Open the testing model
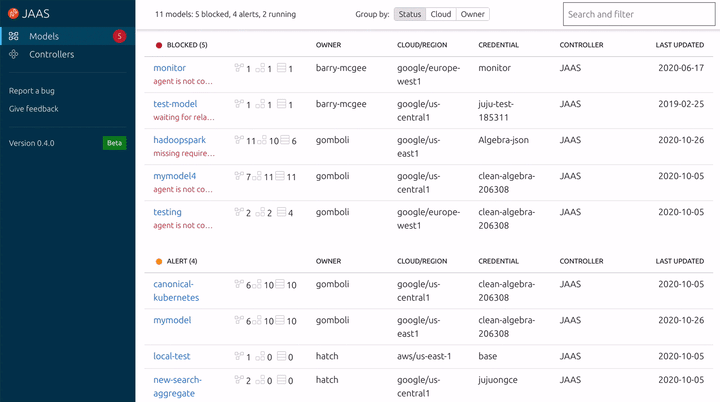The width and height of the screenshot is (720, 402). pyautogui.click(x=167, y=212)
